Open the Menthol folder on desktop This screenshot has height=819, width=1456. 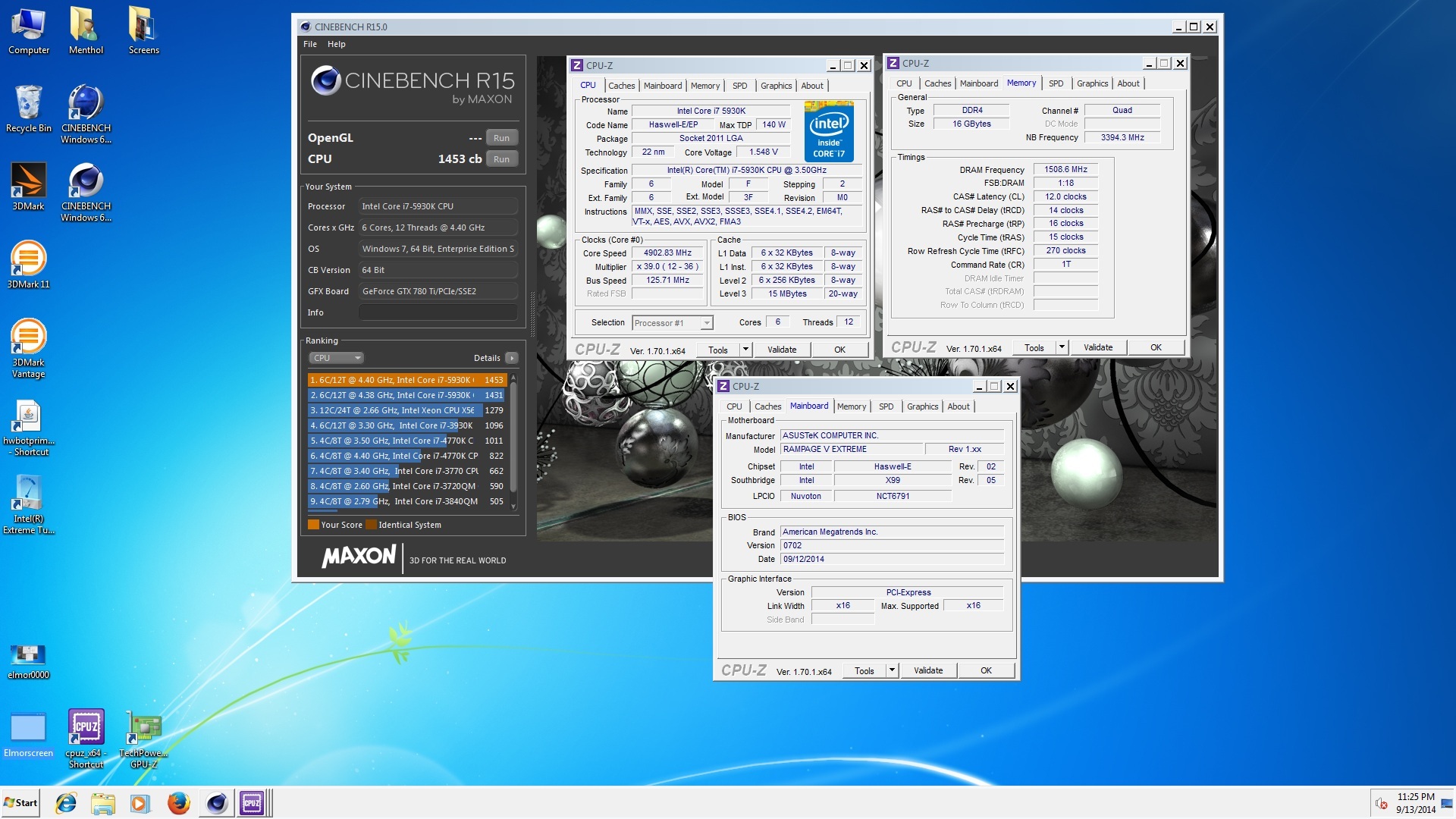(x=86, y=32)
